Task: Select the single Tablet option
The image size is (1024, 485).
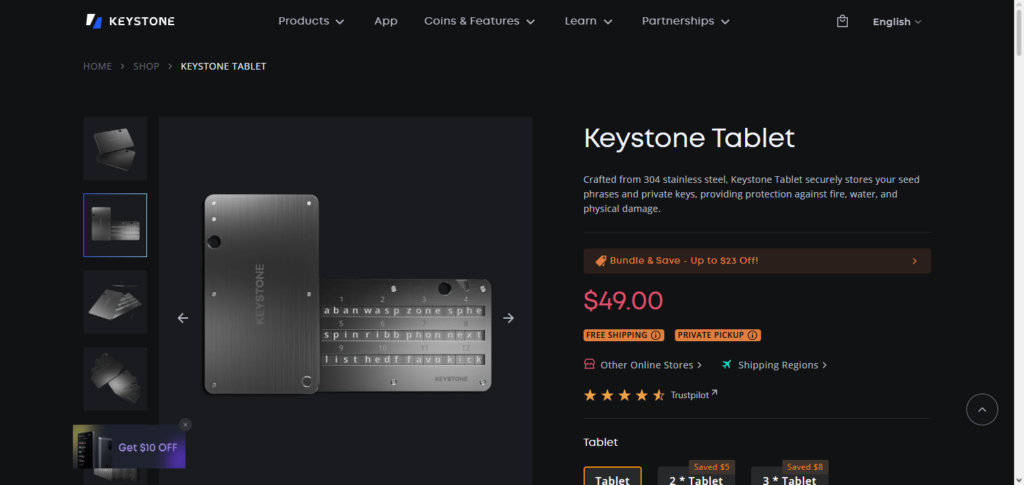Action: coord(613,476)
